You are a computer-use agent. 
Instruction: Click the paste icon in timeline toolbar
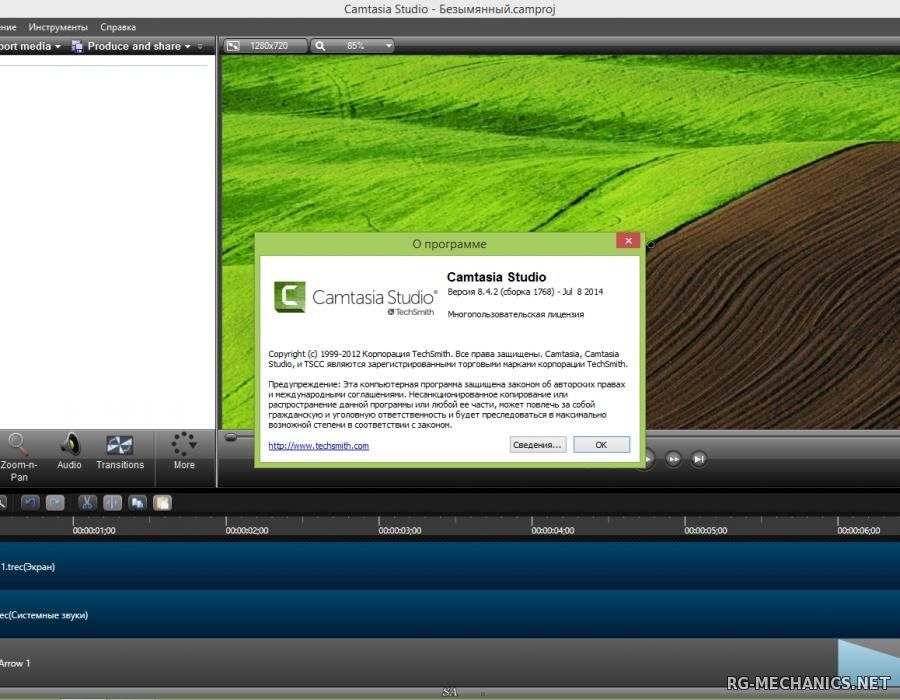[x=162, y=503]
